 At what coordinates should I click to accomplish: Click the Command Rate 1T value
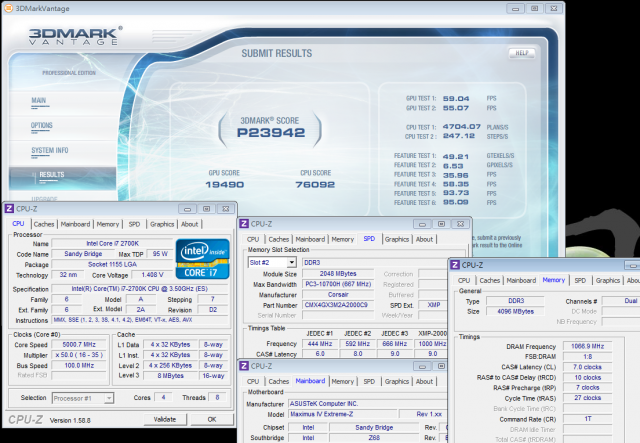click(x=587, y=419)
